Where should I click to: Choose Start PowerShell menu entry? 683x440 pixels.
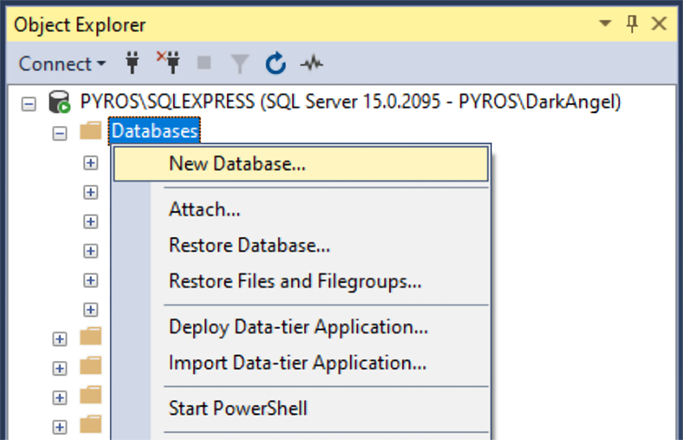point(301,409)
